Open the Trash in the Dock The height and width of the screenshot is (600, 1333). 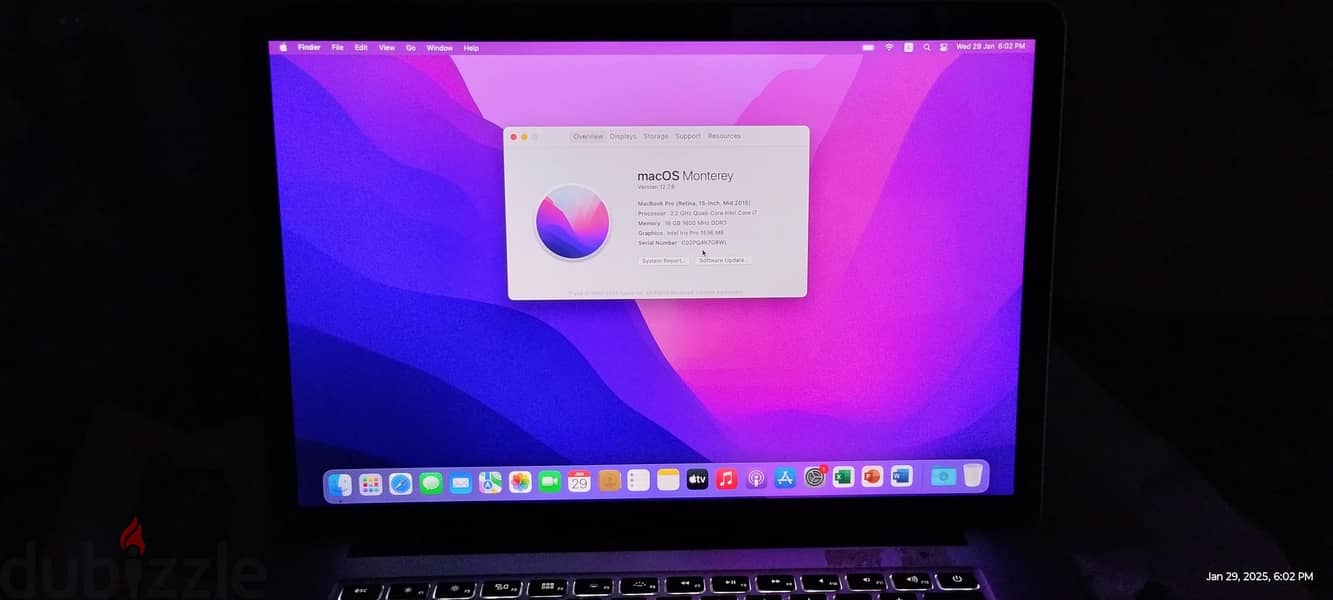pyautogui.click(x=973, y=475)
